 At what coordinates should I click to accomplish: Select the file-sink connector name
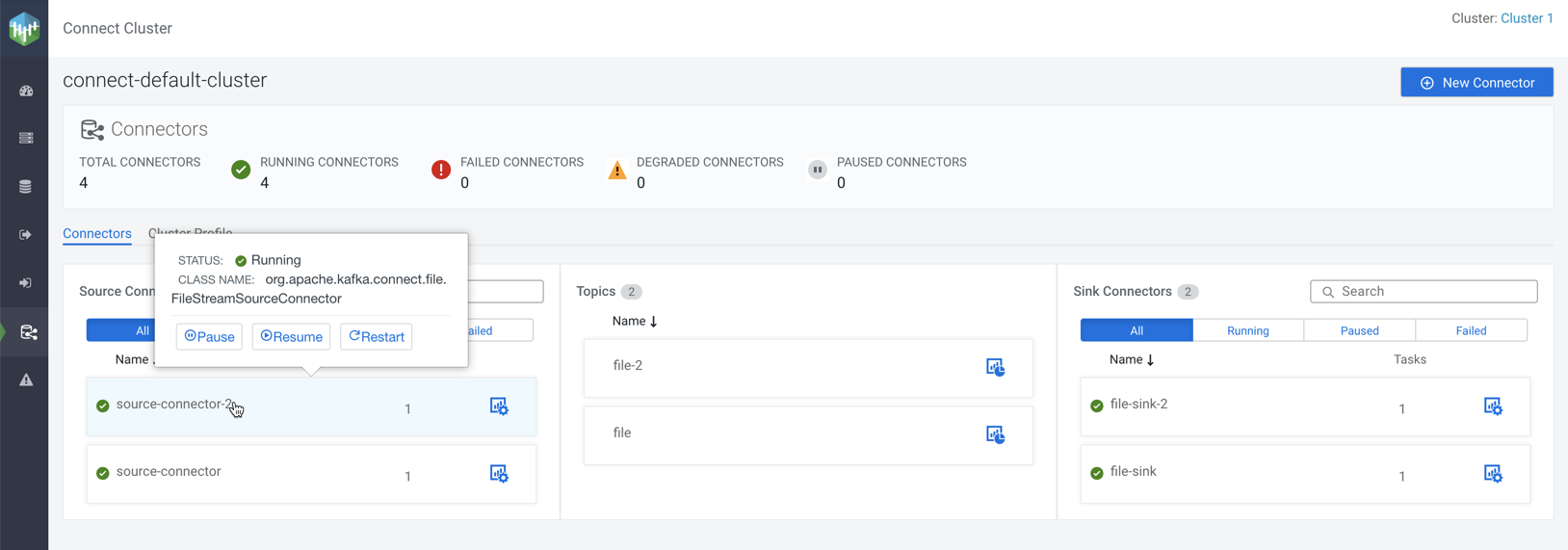1134,471
